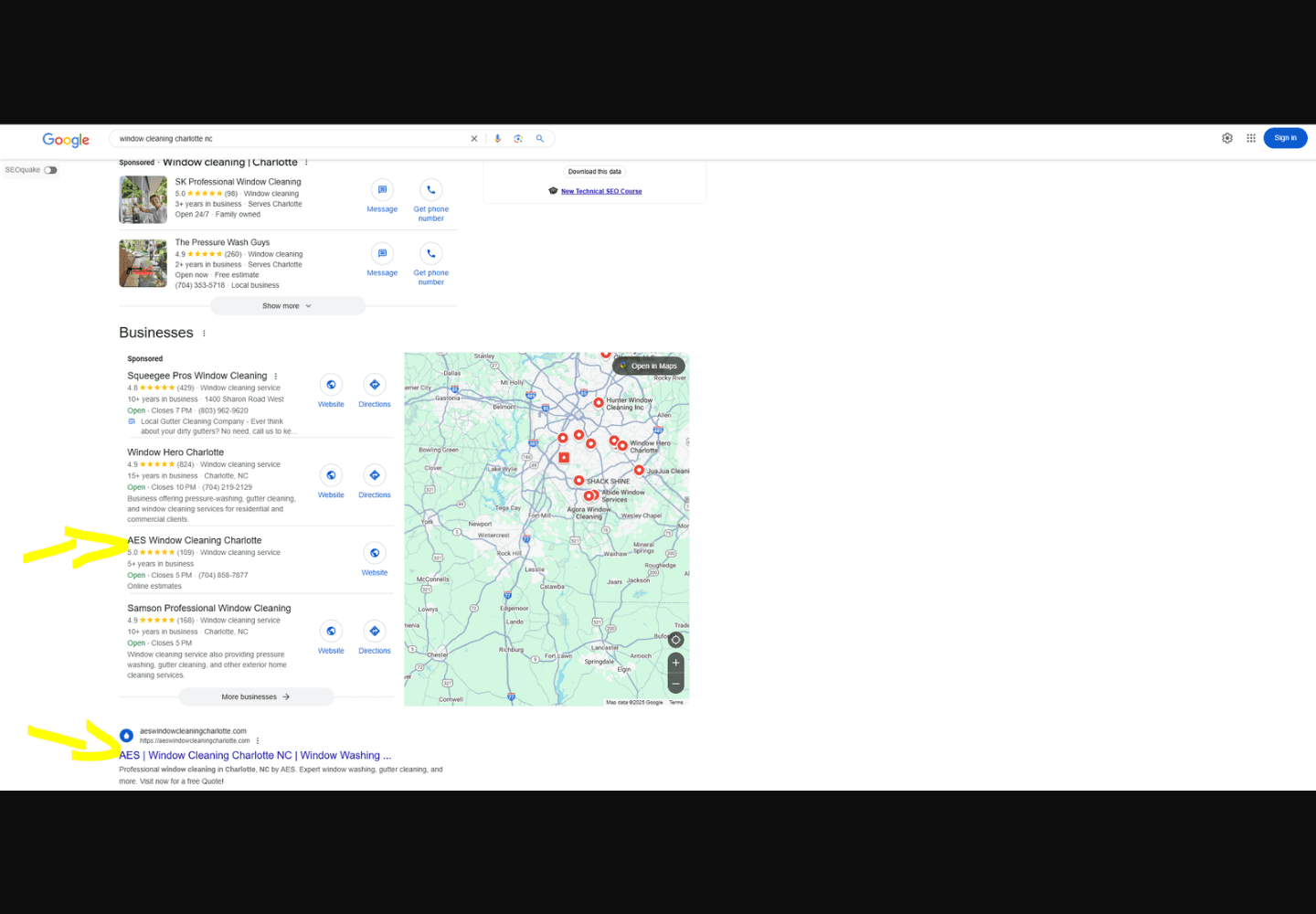Select Hunter Window Cleaning Inc map pin
1316x914 pixels.
(x=599, y=402)
